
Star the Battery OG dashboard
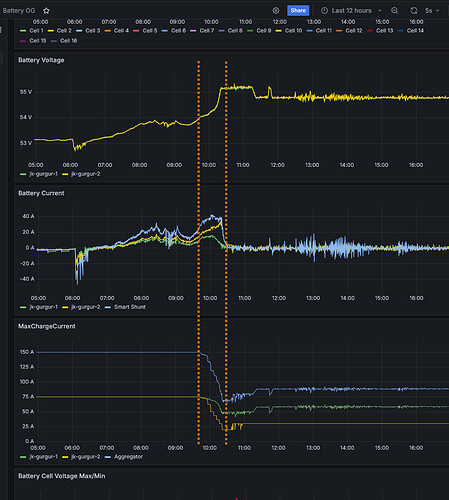pyautogui.click(x=46, y=11)
